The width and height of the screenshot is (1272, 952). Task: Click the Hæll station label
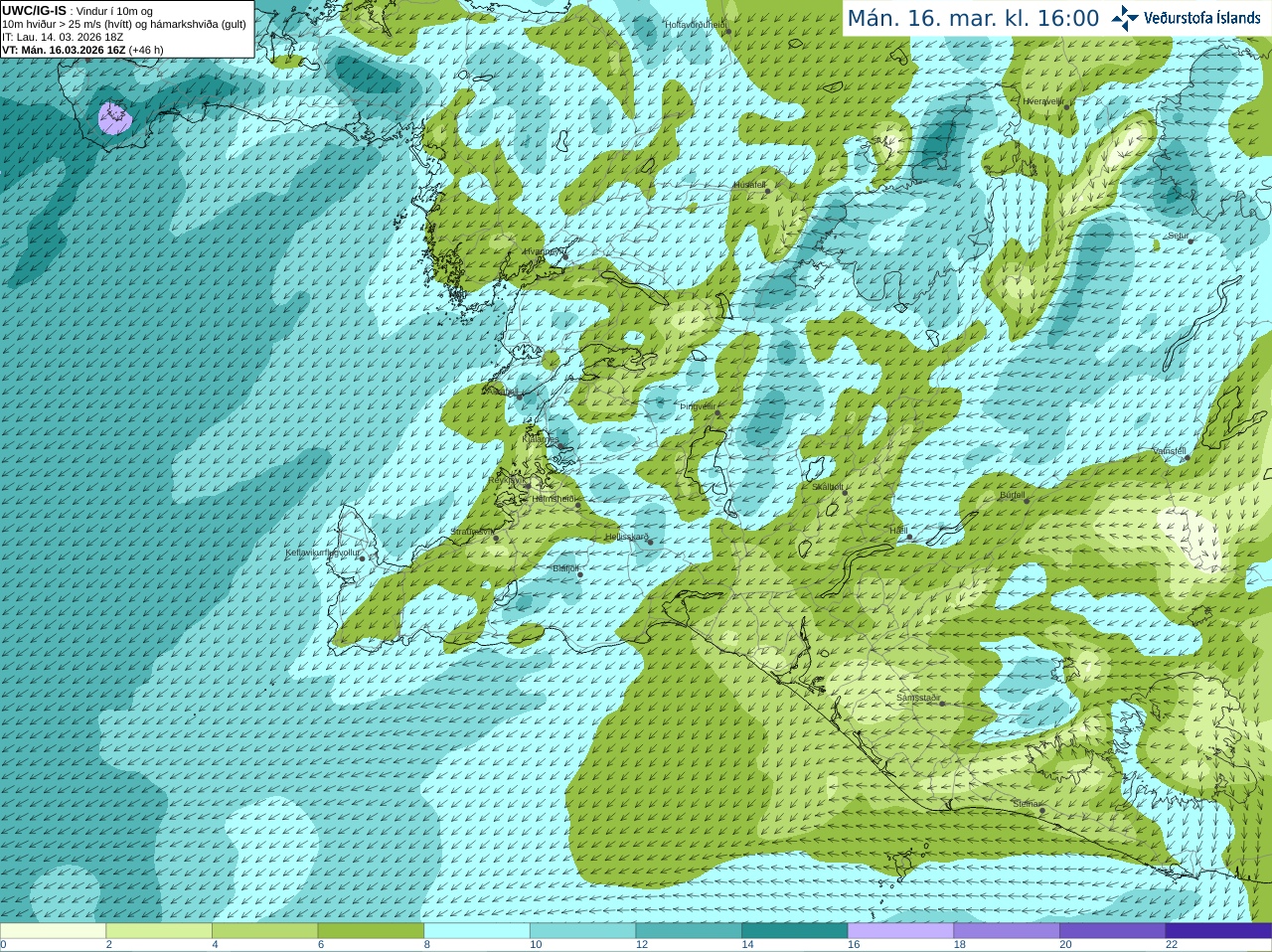(x=898, y=531)
